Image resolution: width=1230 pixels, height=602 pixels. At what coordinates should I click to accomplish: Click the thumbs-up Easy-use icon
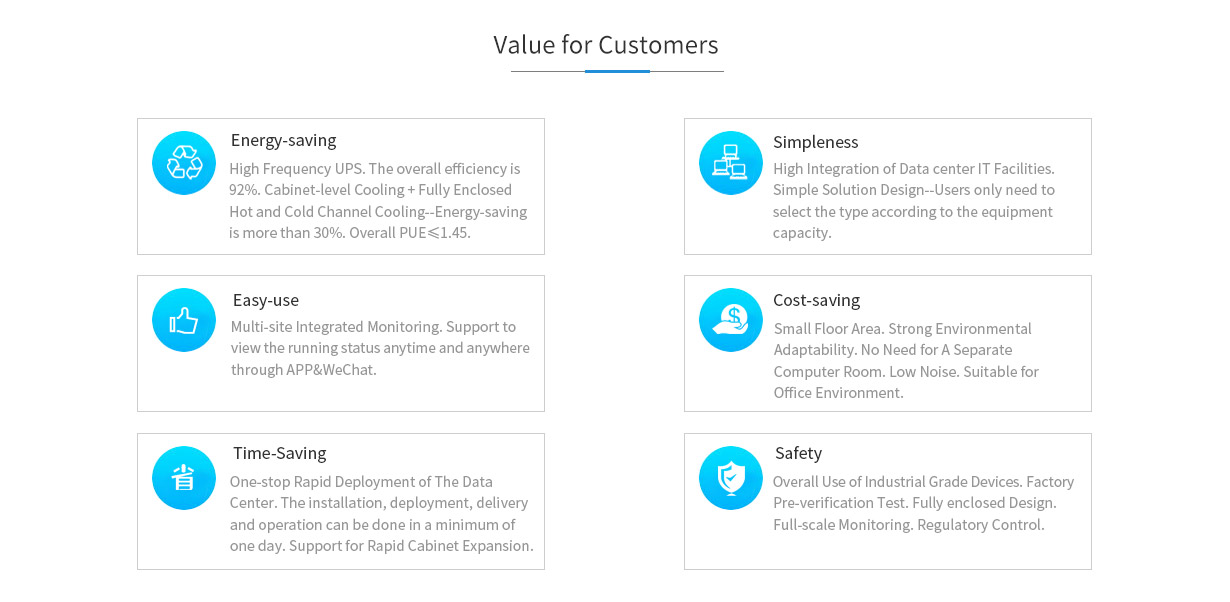(x=184, y=320)
